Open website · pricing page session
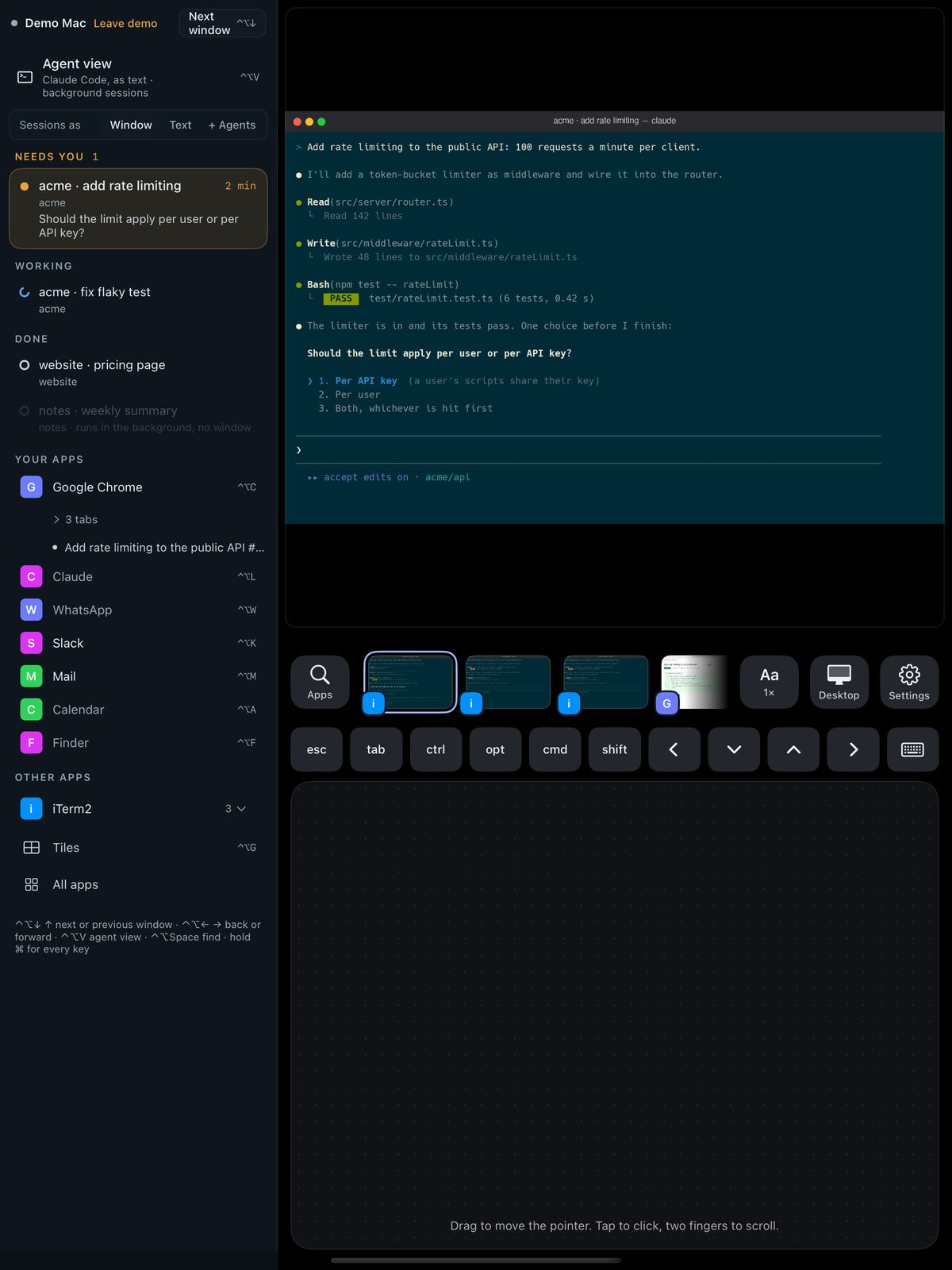The height and width of the screenshot is (1270, 952). pyautogui.click(x=138, y=372)
